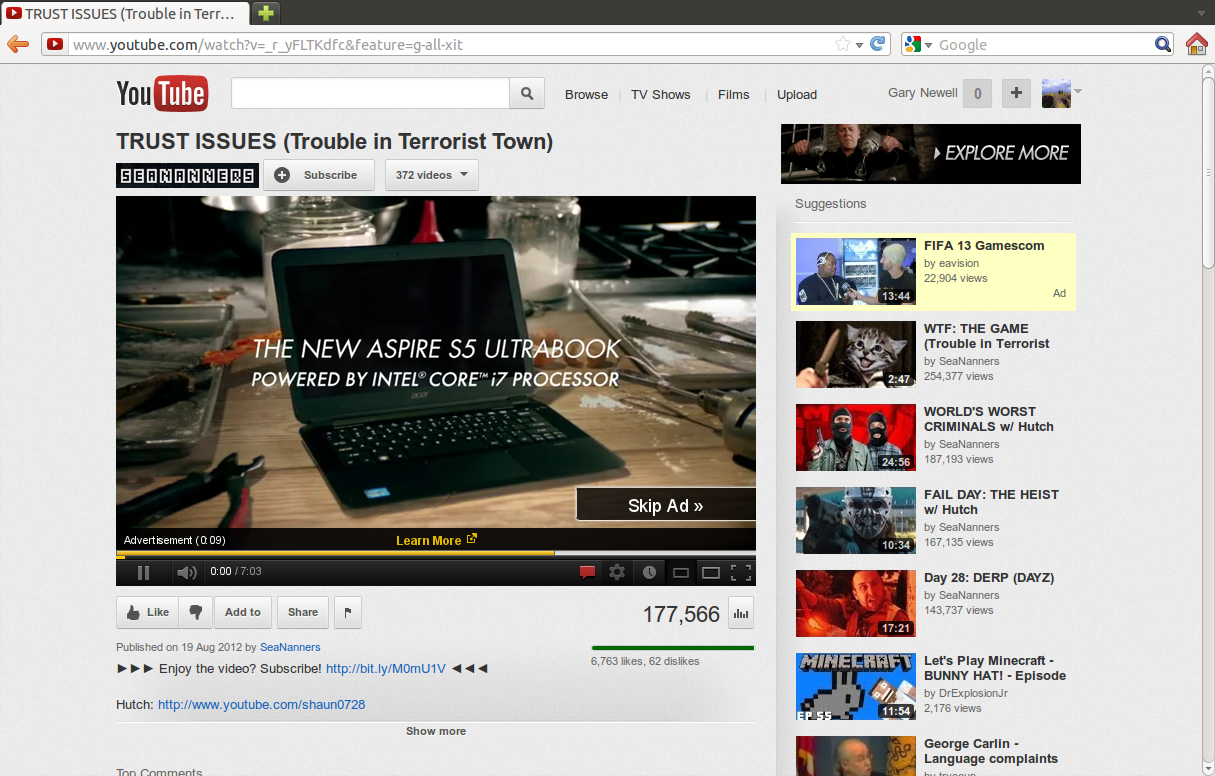
Task: Click the DrExplosionJr channel name
Action: 975,693
